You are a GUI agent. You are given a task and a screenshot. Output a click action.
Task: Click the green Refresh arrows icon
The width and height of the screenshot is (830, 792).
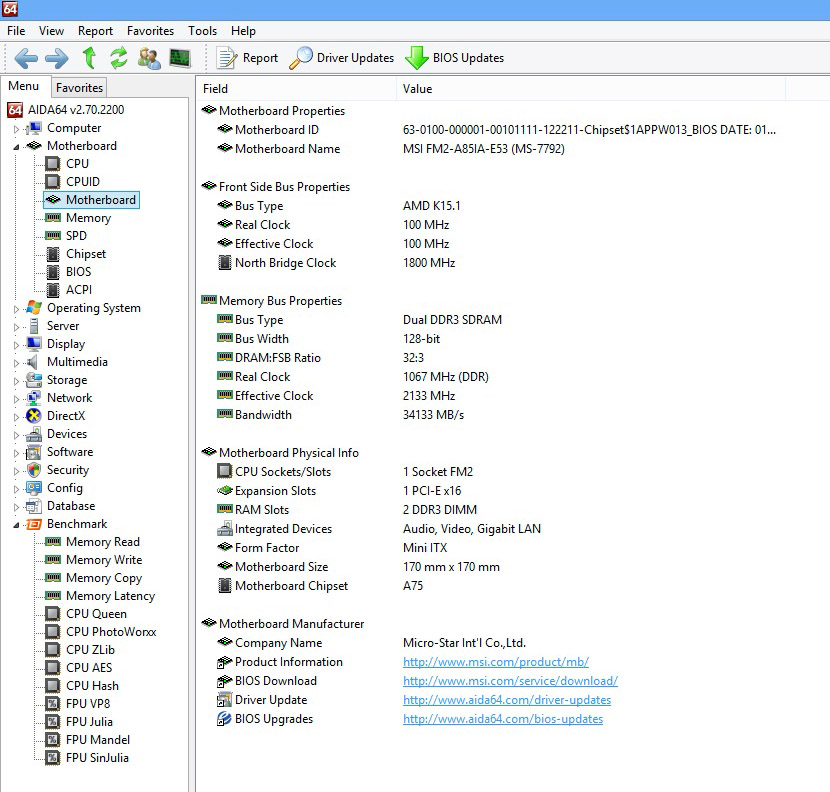pos(119,58)
